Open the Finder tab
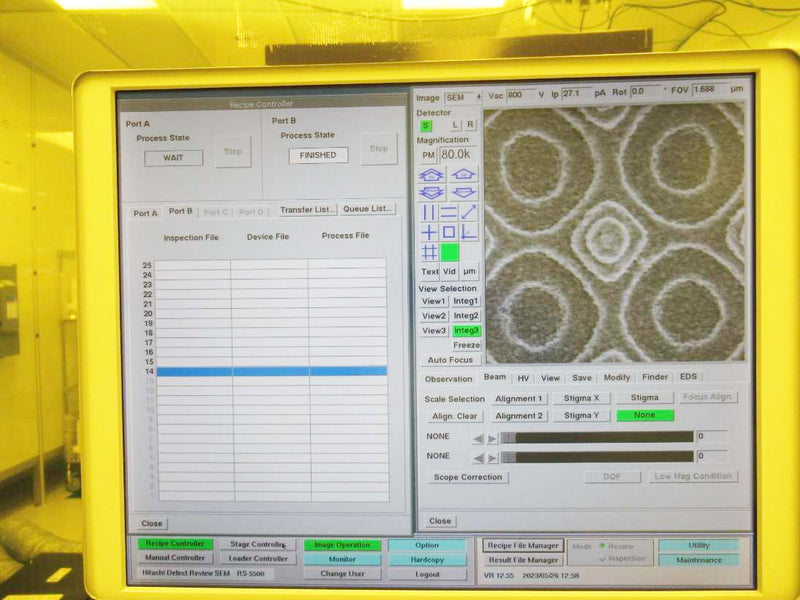The width and height of the screenshot is (800, 600). (x=655, y=377)
